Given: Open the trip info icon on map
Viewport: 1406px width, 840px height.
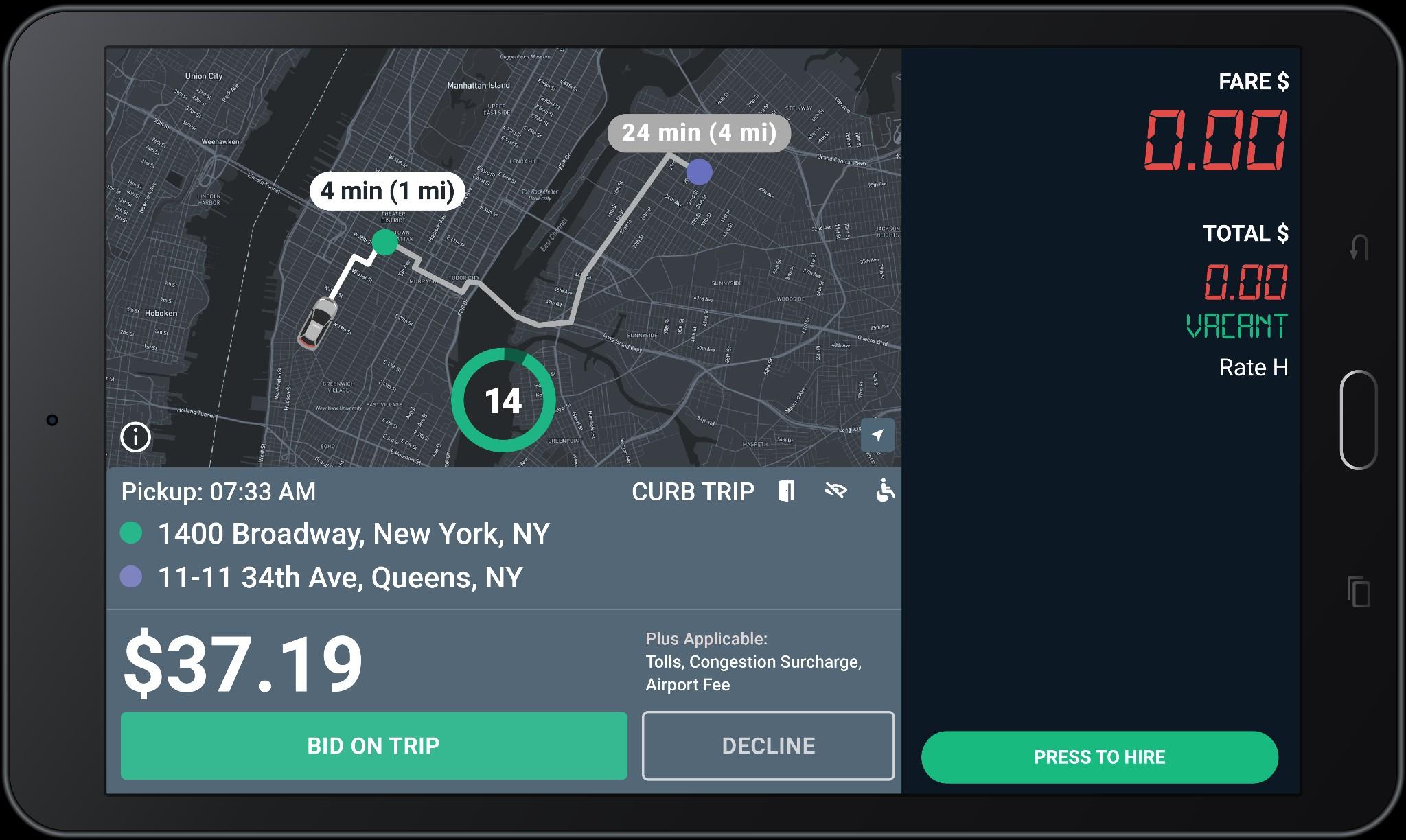Looking at the screenshot, I should (x=135, y=436).
